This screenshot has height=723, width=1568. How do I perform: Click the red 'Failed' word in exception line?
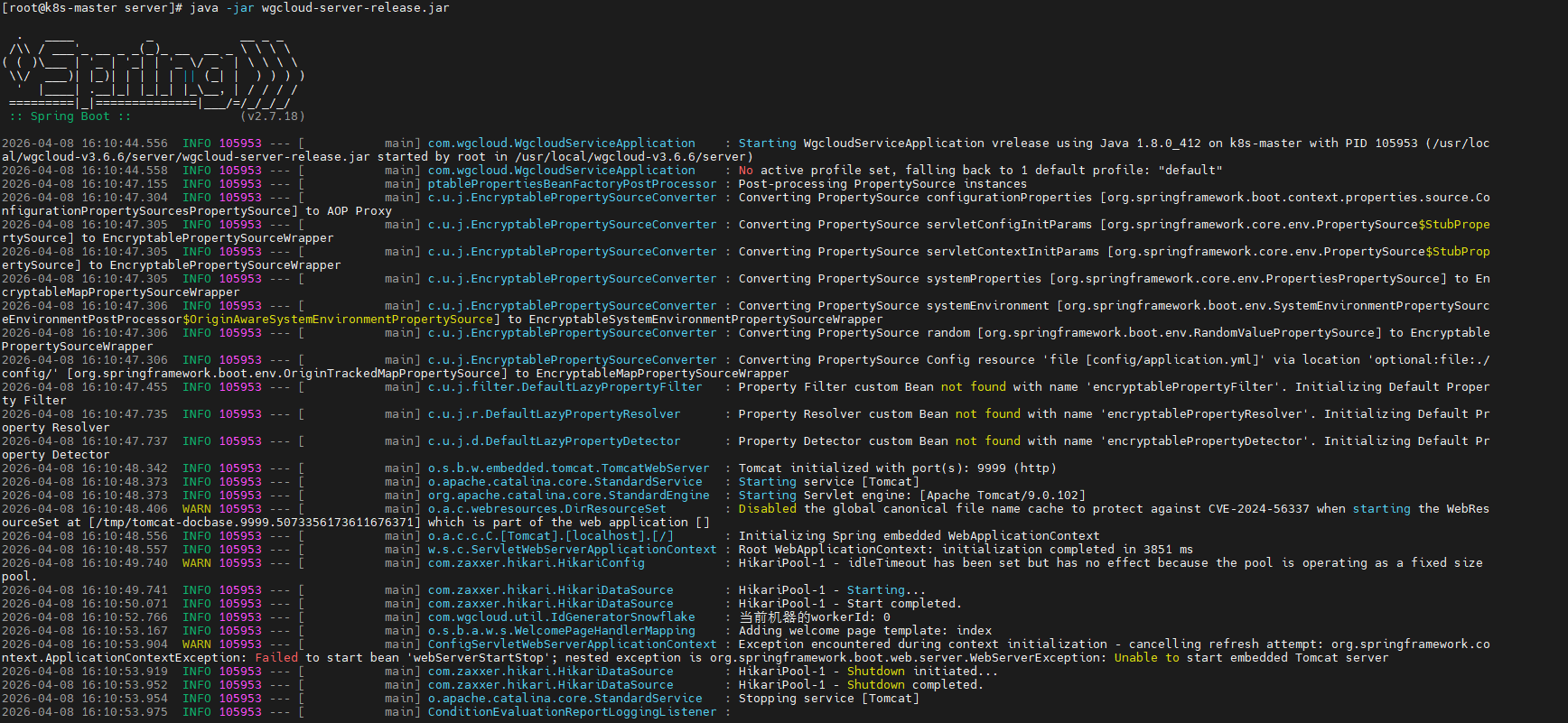click(275, 658)
